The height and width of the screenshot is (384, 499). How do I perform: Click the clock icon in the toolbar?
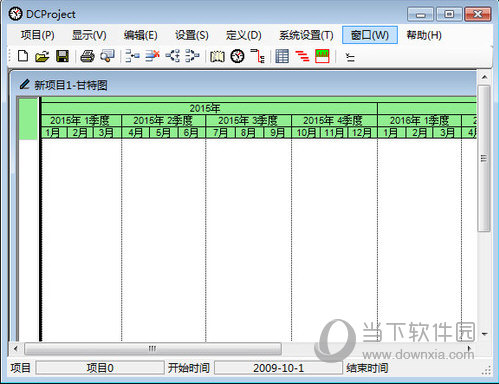[237, 56]
